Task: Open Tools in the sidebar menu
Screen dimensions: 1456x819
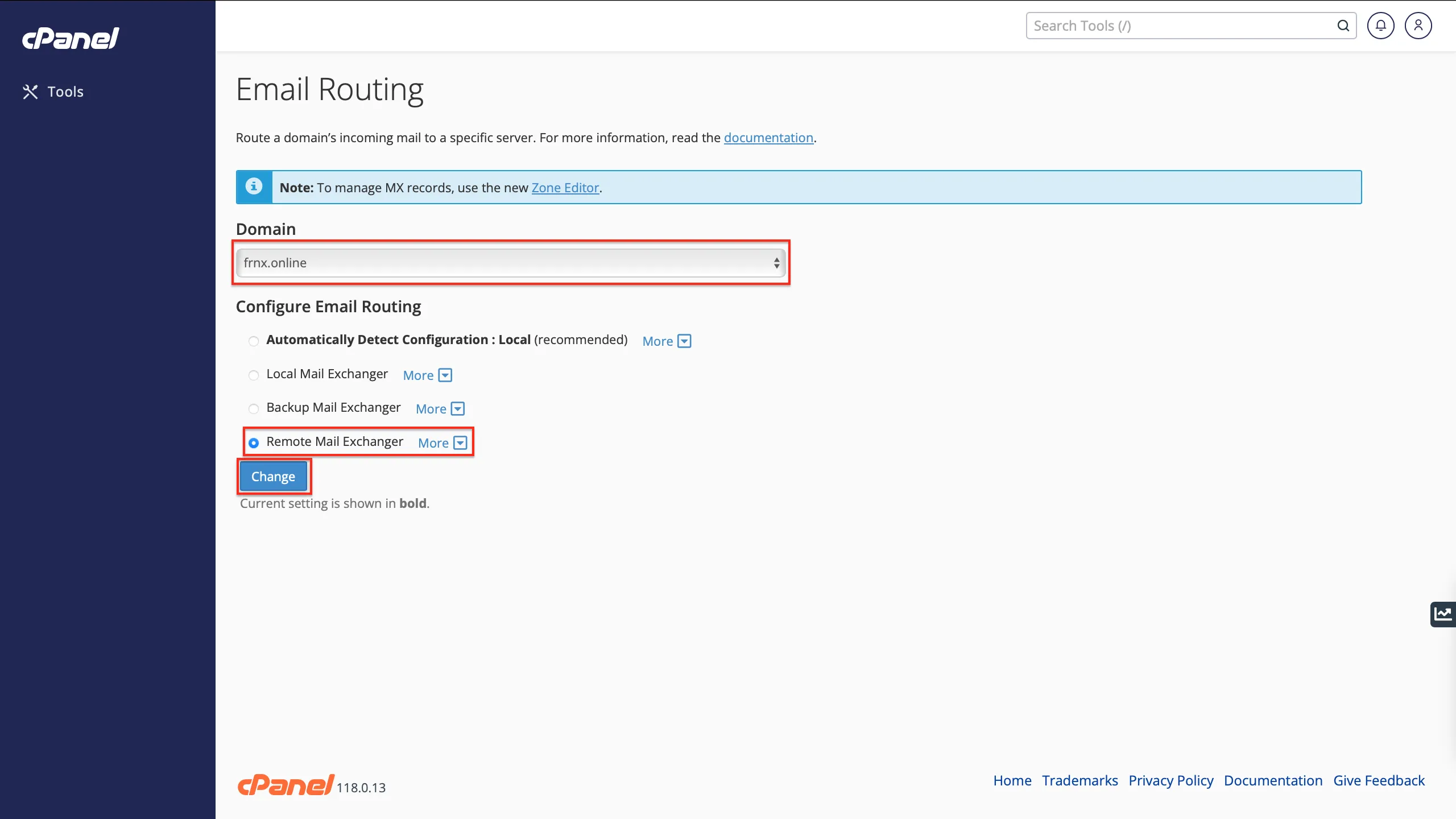Action: [x=65, y=92]
